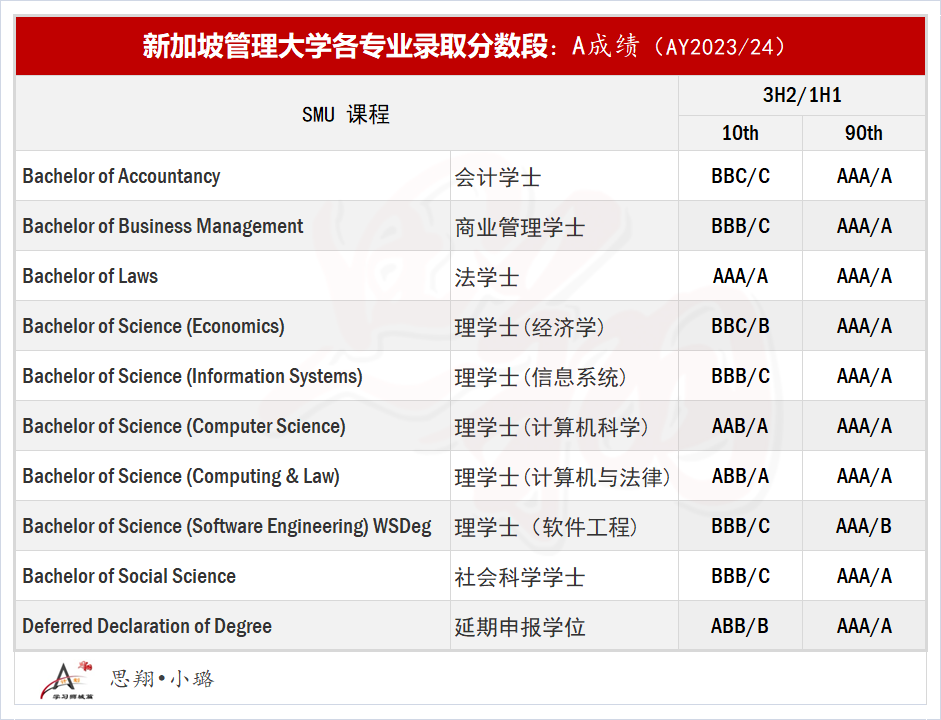The width and height of the screenshot is (941, 720).
Task: Click the Chinese name 会计学士
Action: (498, 177)
